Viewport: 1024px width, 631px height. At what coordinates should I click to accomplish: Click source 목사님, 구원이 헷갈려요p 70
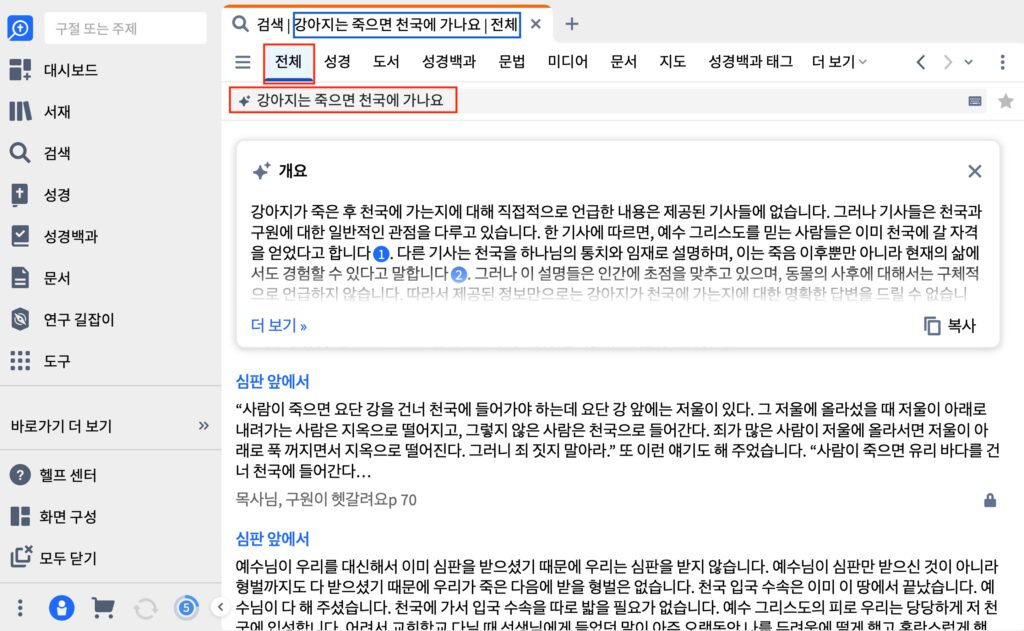coord(326,500)
